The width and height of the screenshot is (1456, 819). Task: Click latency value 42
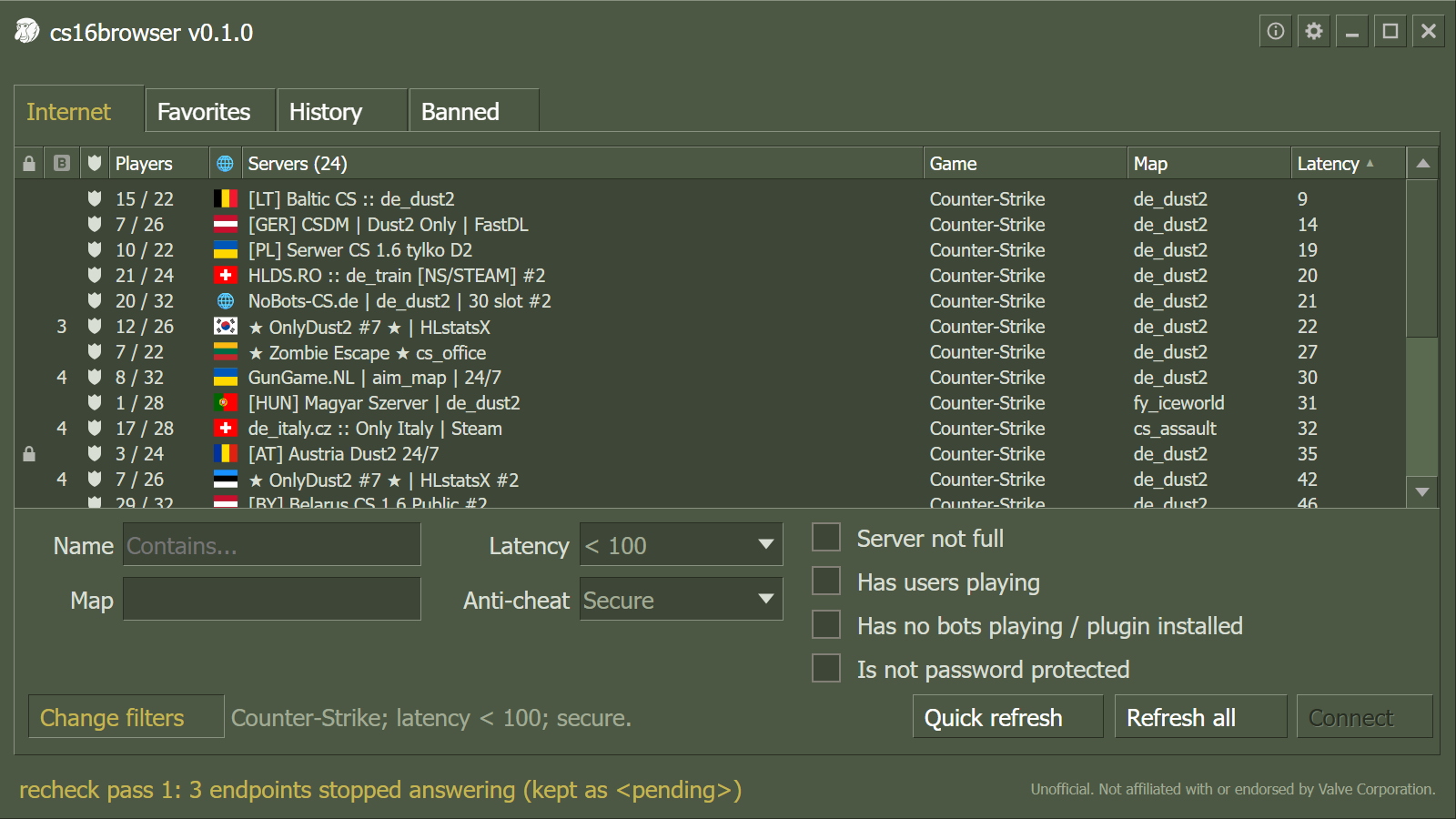(x=1307, y=479)
